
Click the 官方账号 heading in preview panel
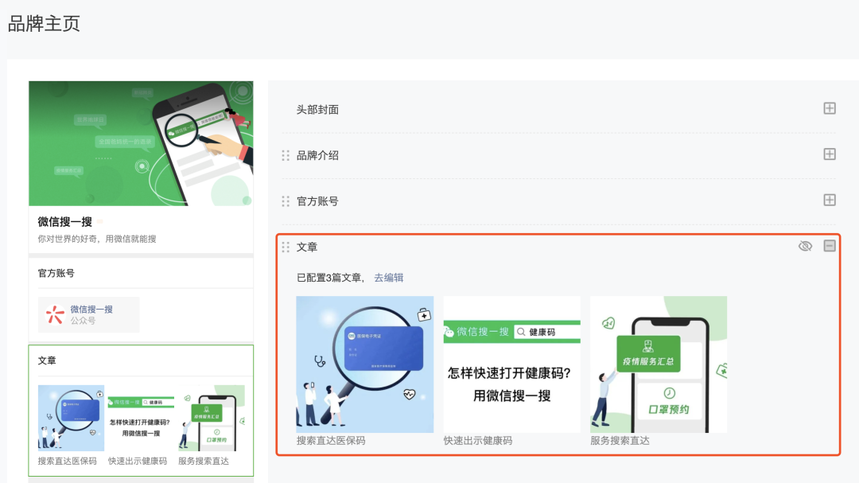(56, 273)
